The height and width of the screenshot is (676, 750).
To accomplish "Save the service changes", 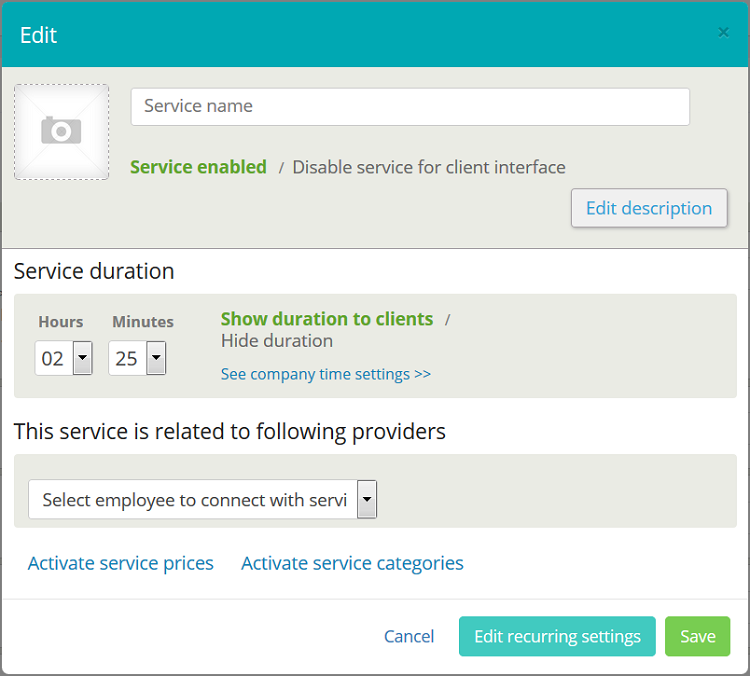I will (x=697, y=637).
